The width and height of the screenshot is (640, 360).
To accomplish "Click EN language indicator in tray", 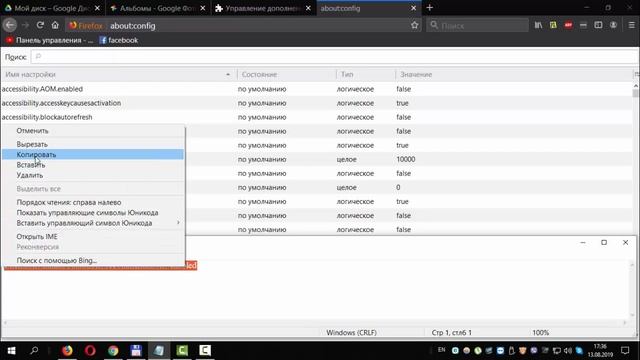I will [441, 350].
